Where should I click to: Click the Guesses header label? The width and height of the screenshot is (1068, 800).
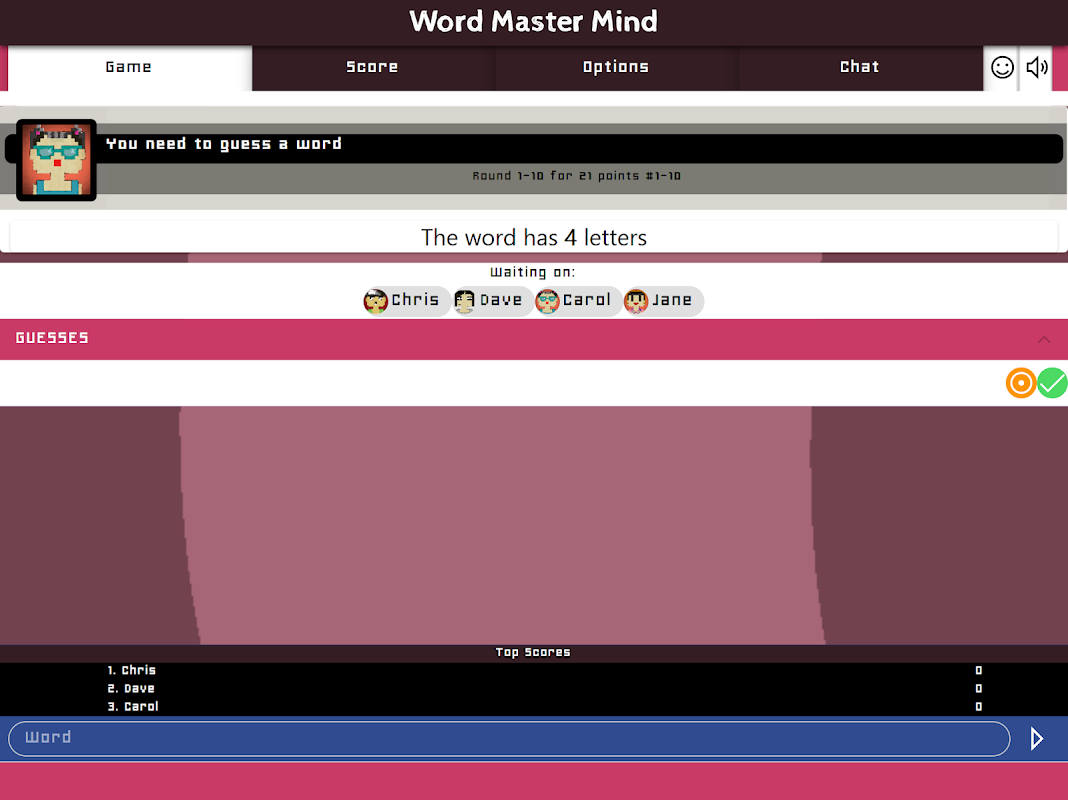pyautogui.click(x=52, y=338)
